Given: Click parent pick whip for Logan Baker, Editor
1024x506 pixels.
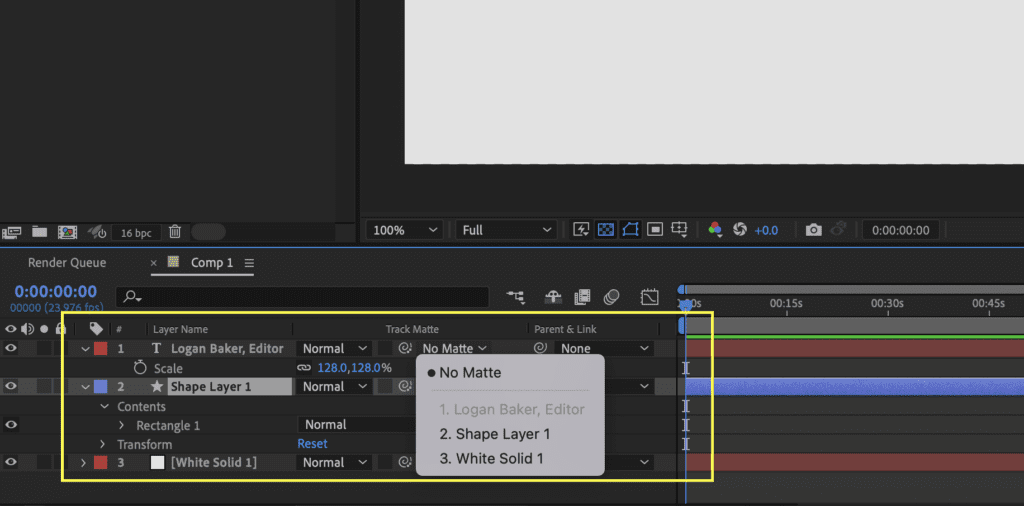Looking at the screenshot, I should (x=540, y=349).
